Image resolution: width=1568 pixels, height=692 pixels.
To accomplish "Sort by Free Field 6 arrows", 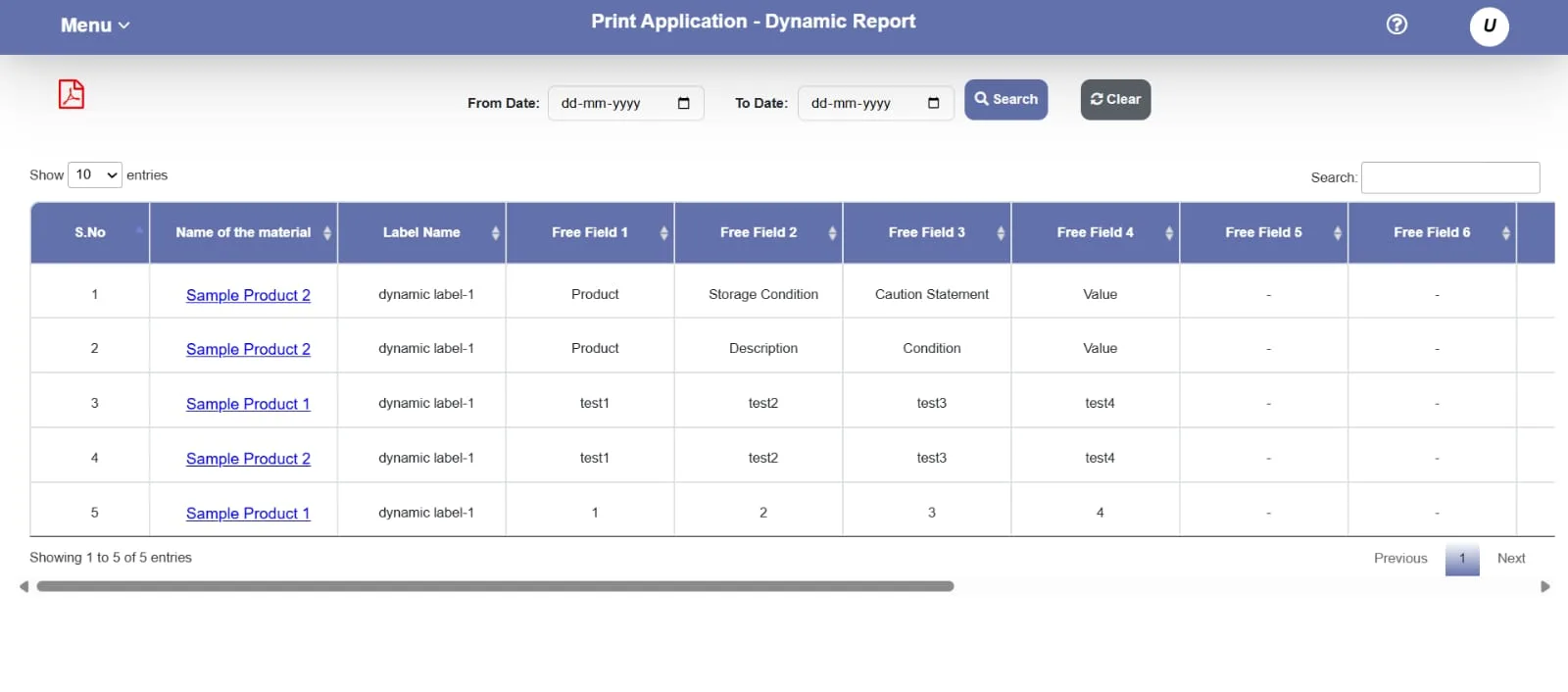I will click(1506, 232).
